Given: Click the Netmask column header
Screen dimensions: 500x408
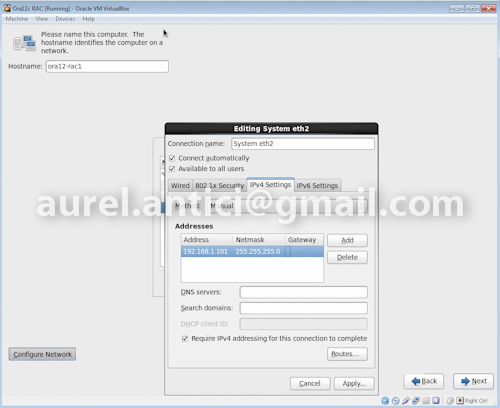Looking at the screenshot, I should coord(259,240).
